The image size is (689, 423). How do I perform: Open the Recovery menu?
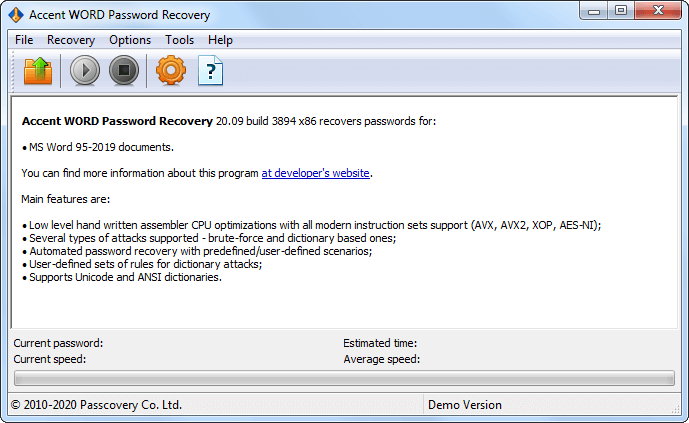tap(71, 40)
